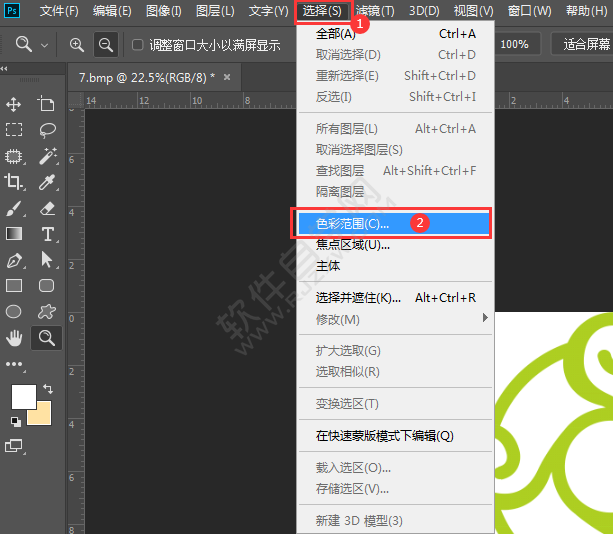The width and height of the screenshot is (613, 534).
Task: Select the Eyedropper tool
Action: (46, 182)
